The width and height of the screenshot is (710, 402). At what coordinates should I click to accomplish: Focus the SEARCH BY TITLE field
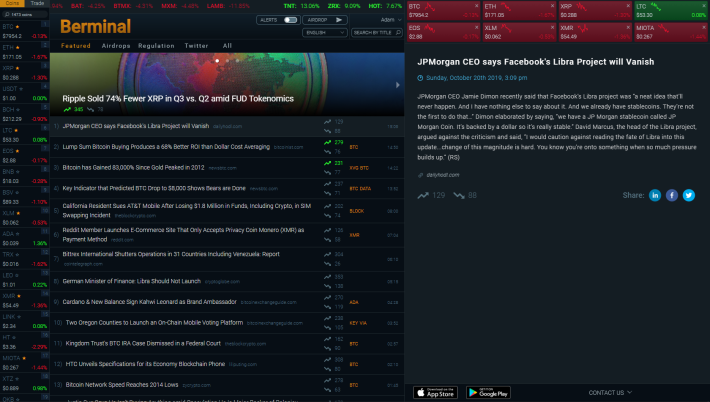tap(377, 33)
